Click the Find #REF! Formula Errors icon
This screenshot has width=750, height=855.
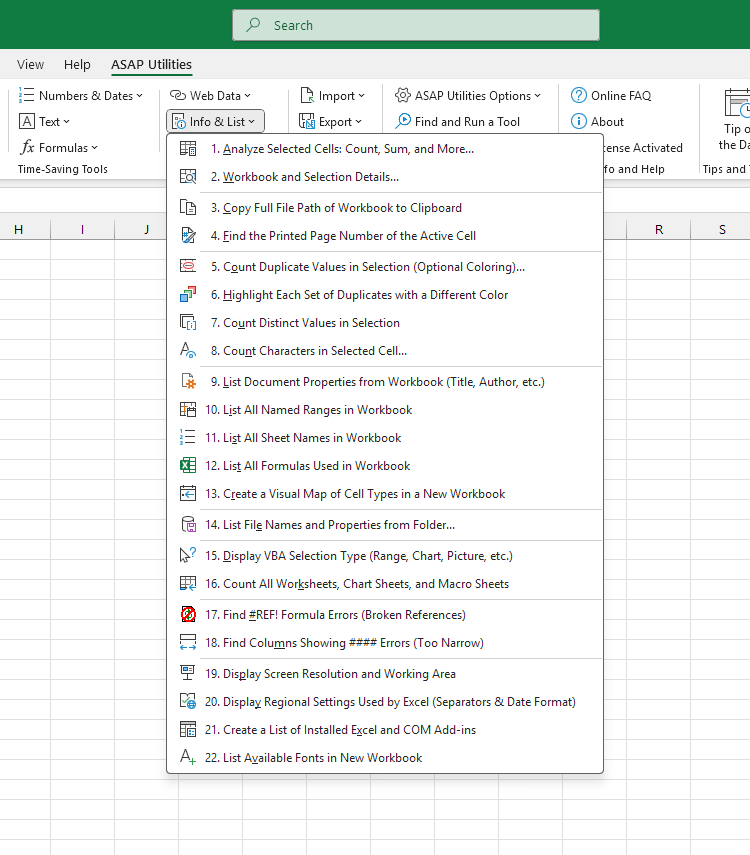[x=188, y=615]
